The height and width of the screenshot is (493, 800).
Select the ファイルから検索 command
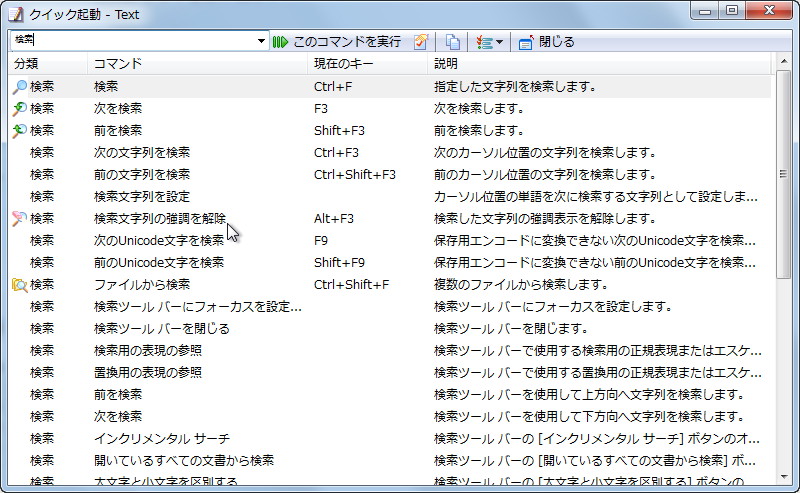[x=142, y=284]
